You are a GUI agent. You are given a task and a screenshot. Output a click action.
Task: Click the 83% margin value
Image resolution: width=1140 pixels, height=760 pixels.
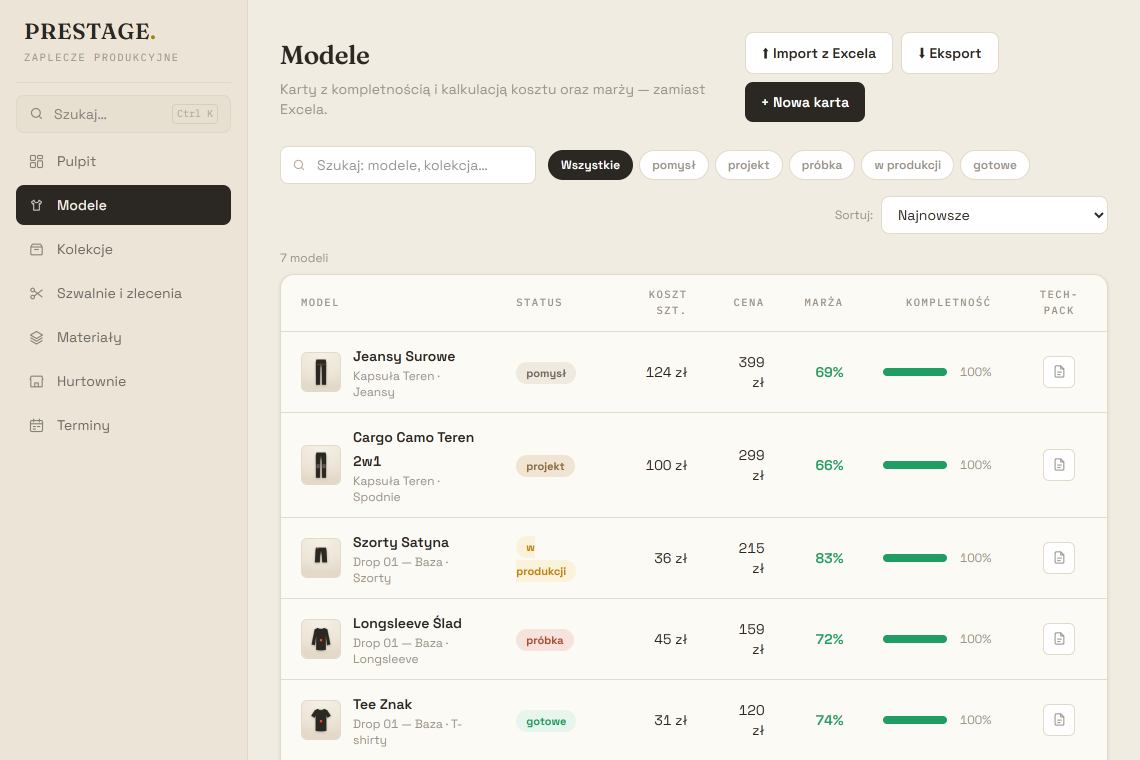point(829,559)
